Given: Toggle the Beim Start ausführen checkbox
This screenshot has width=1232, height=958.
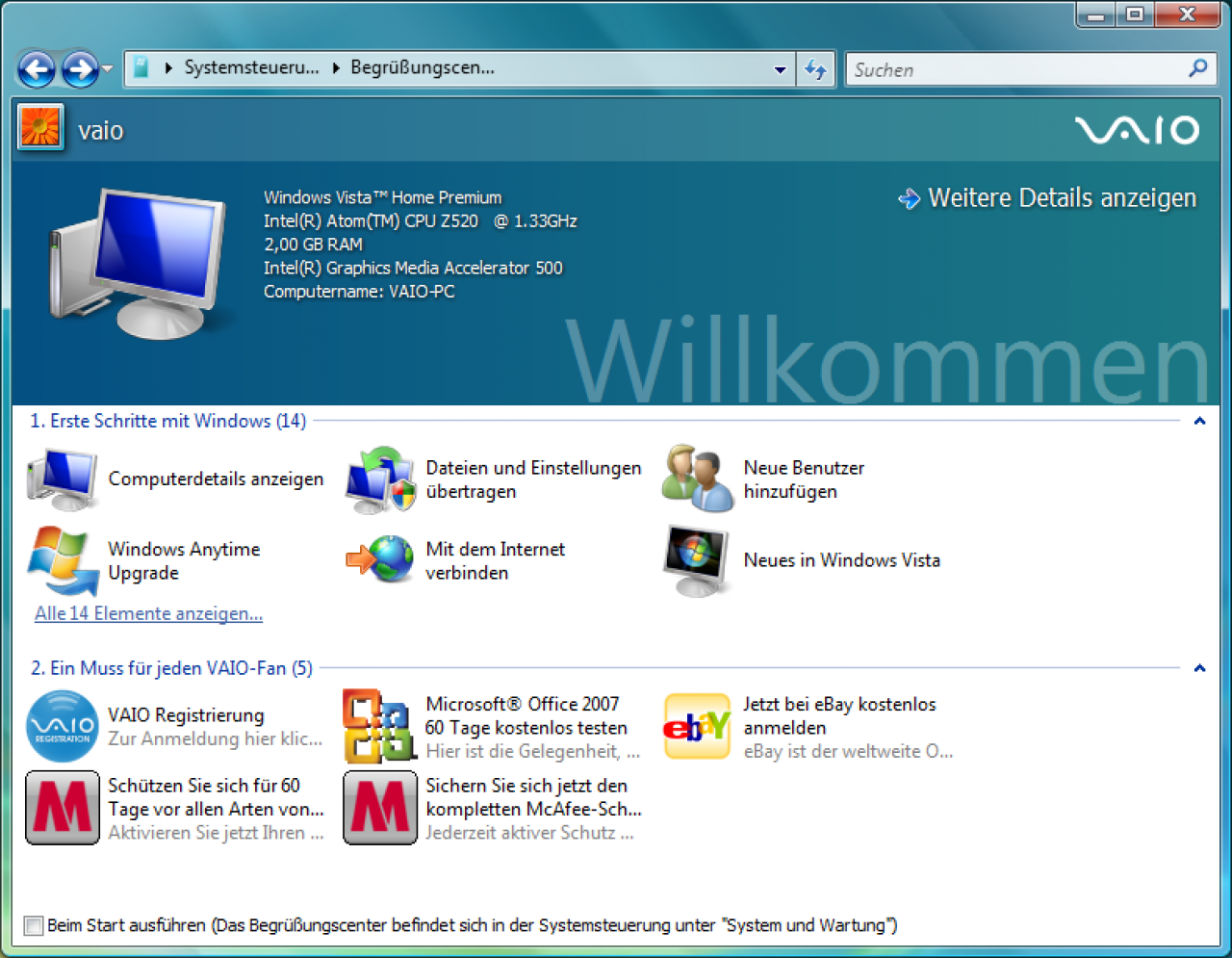Looking at the screenshot, I should tap(34, 925).
